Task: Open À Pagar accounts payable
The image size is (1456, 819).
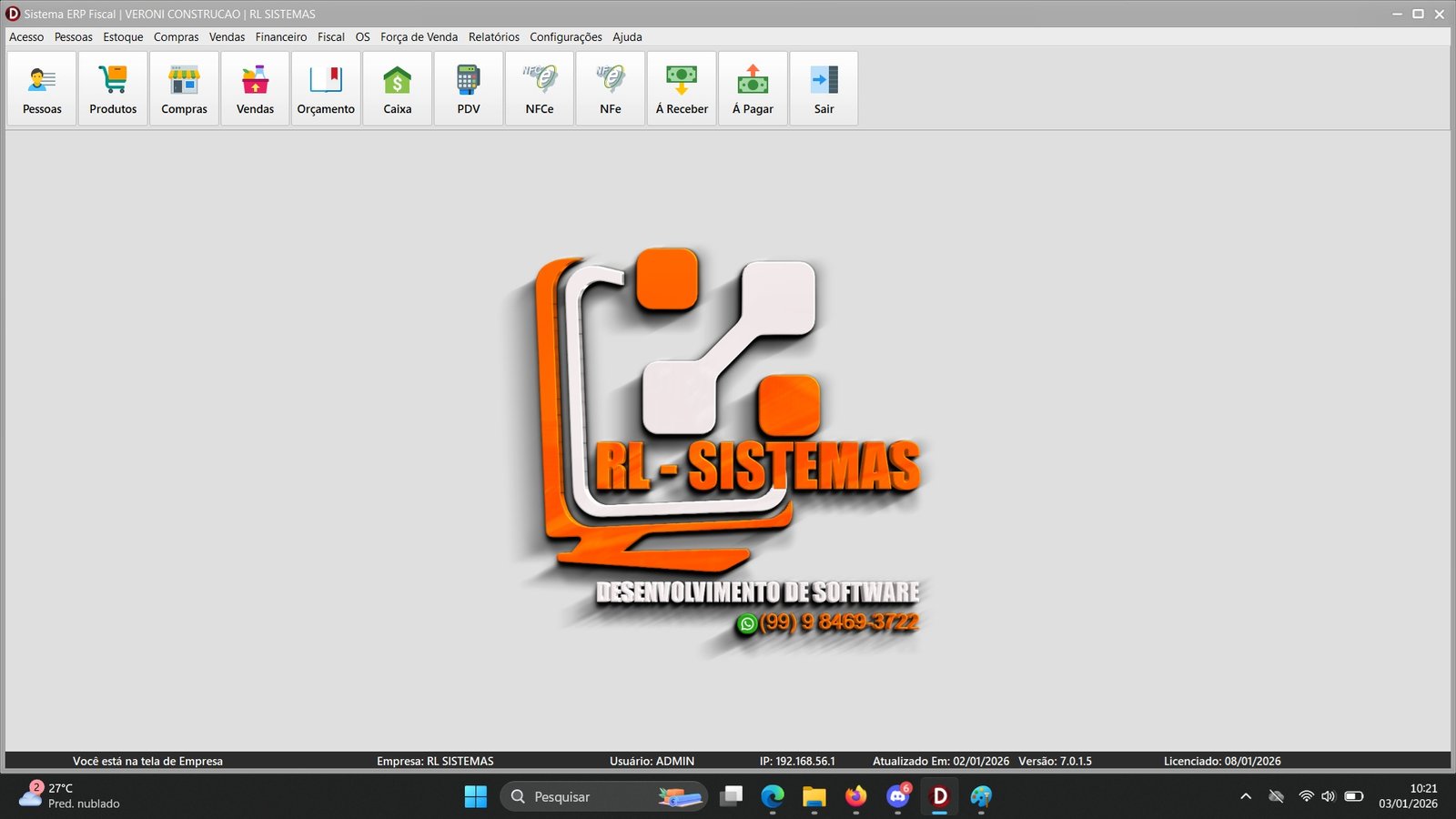Action: tap(753, 88)
